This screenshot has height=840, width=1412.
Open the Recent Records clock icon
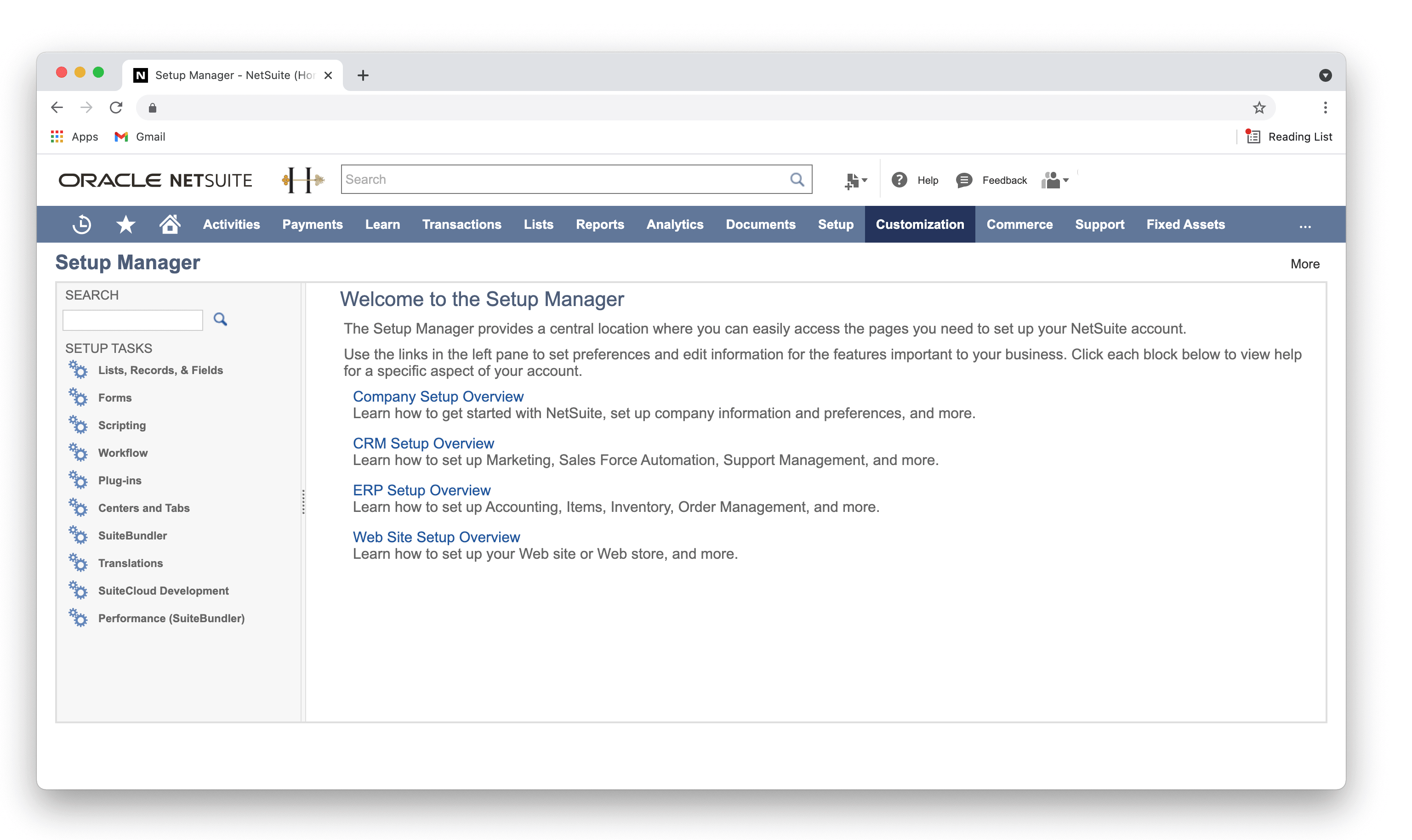(x=81, y=224)
